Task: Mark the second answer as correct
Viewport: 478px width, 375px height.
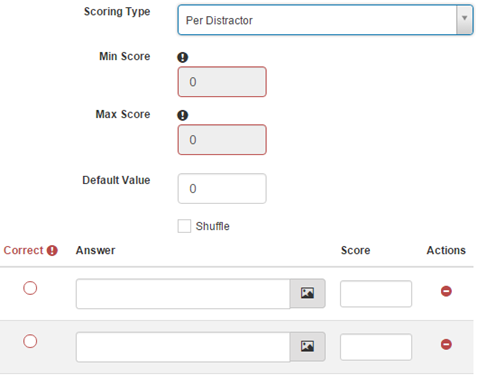Action: pos(30,341)
